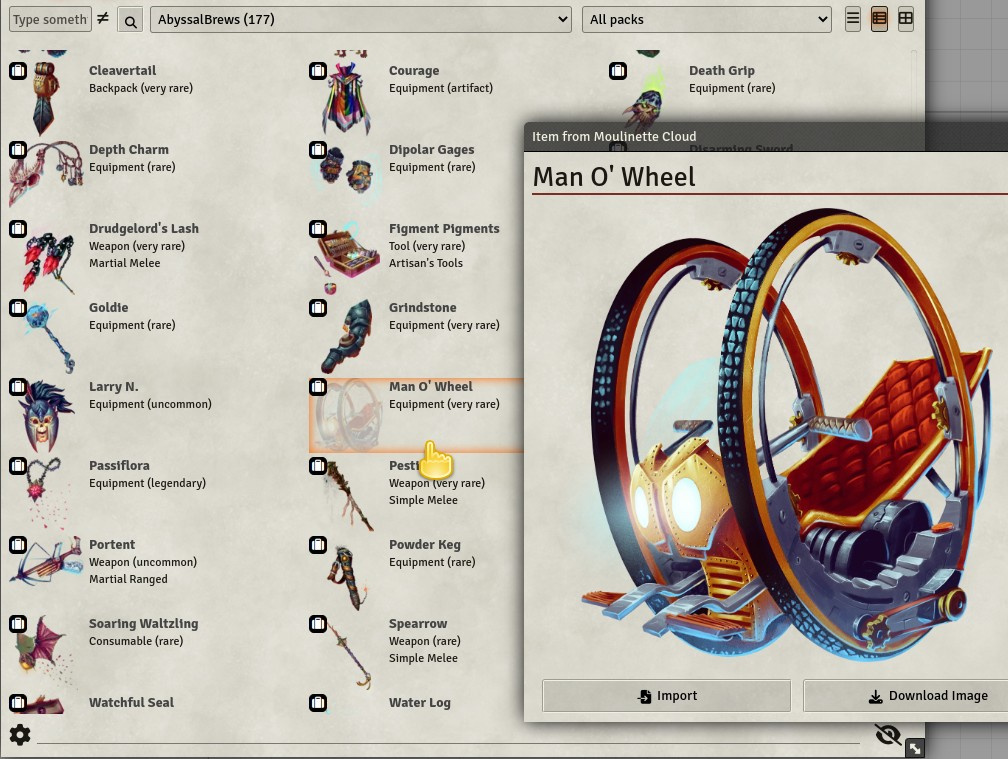Image resolution: width=1008 pixels, height=759 pixels.
Task: Click the backpack icon beside Death Grip
Action: click(618, 71)
